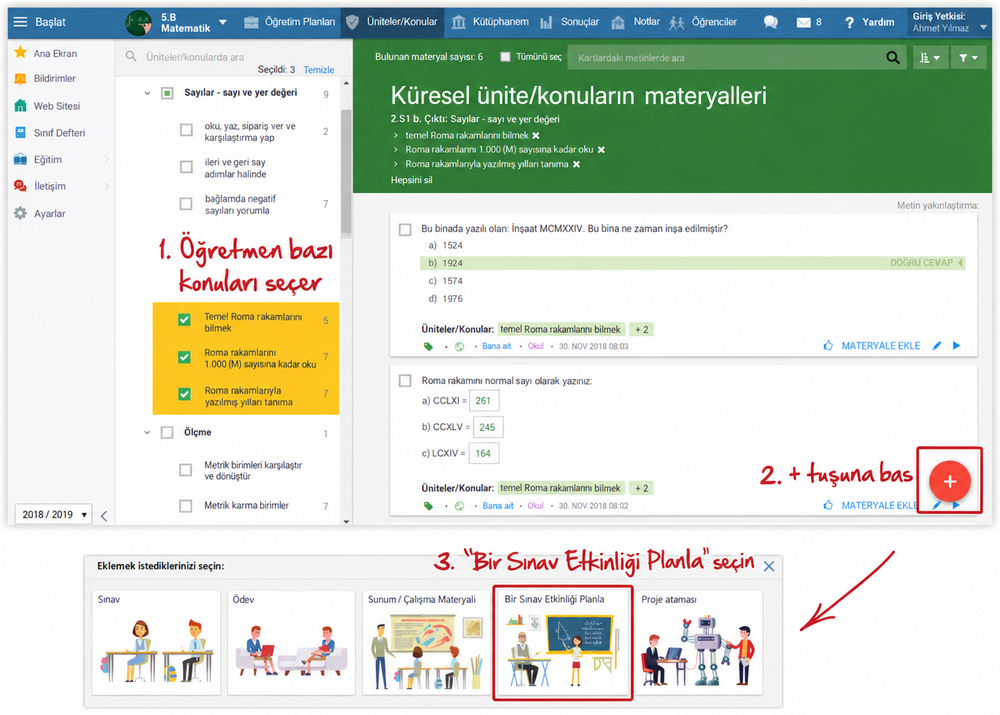The width and height of the screenshot is (1000, 715).
Task: Open the Kütüphanem tab
Action: coord(490,22)
